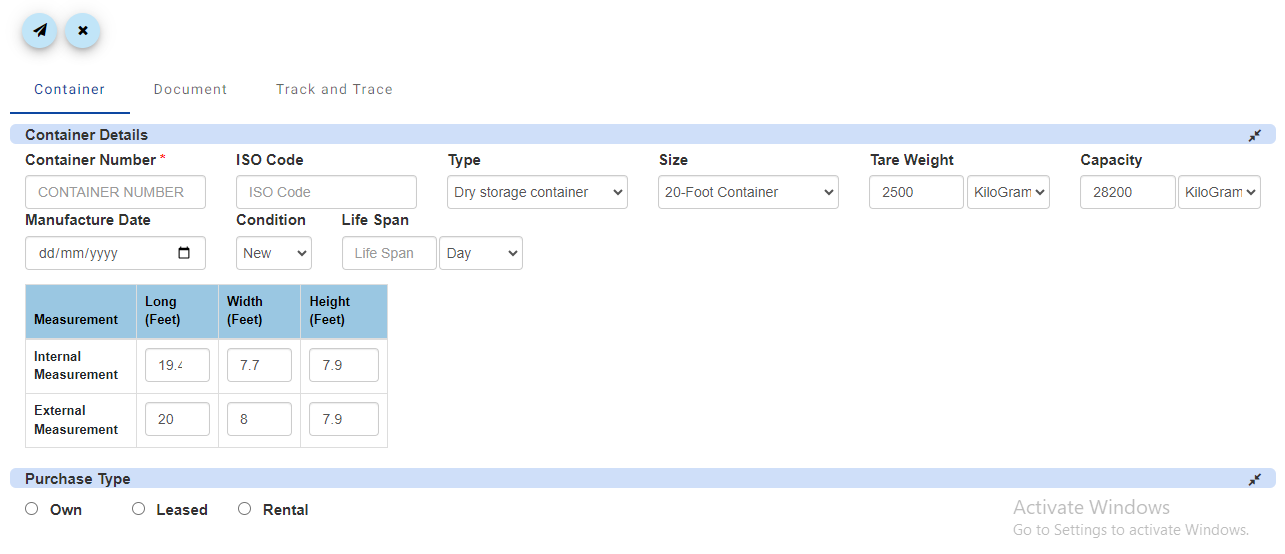Collapse the Container Details section icon
This screenshot has width=1285, height=554.
(1254, 135)
